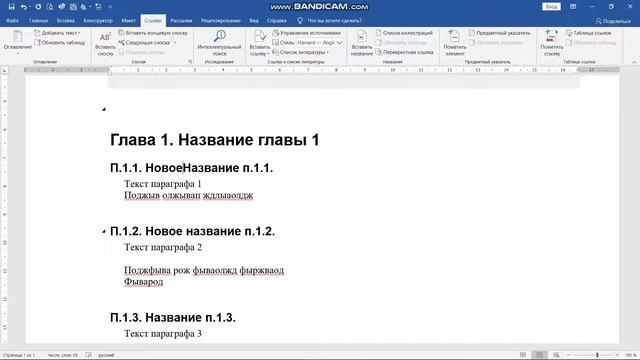Switch to the Главная tab
This screenshot has width=640, height=360.
point(38,20)
